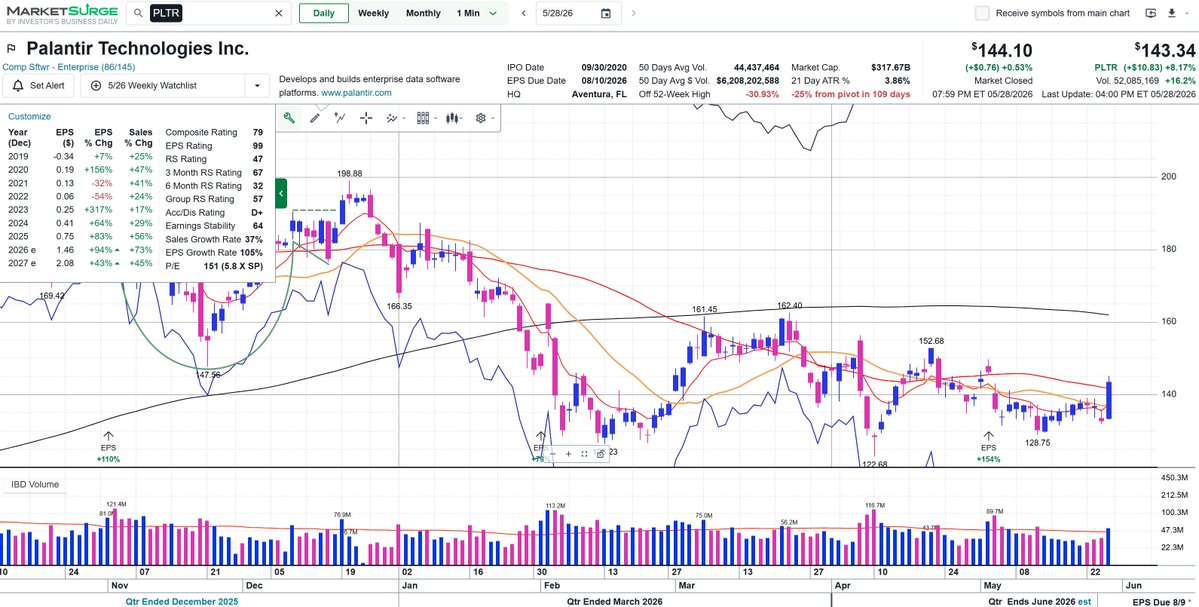Click the P/E 151 (5.8 X SP) row
Screen dimensions: 1199x607
tap(214, 266)
